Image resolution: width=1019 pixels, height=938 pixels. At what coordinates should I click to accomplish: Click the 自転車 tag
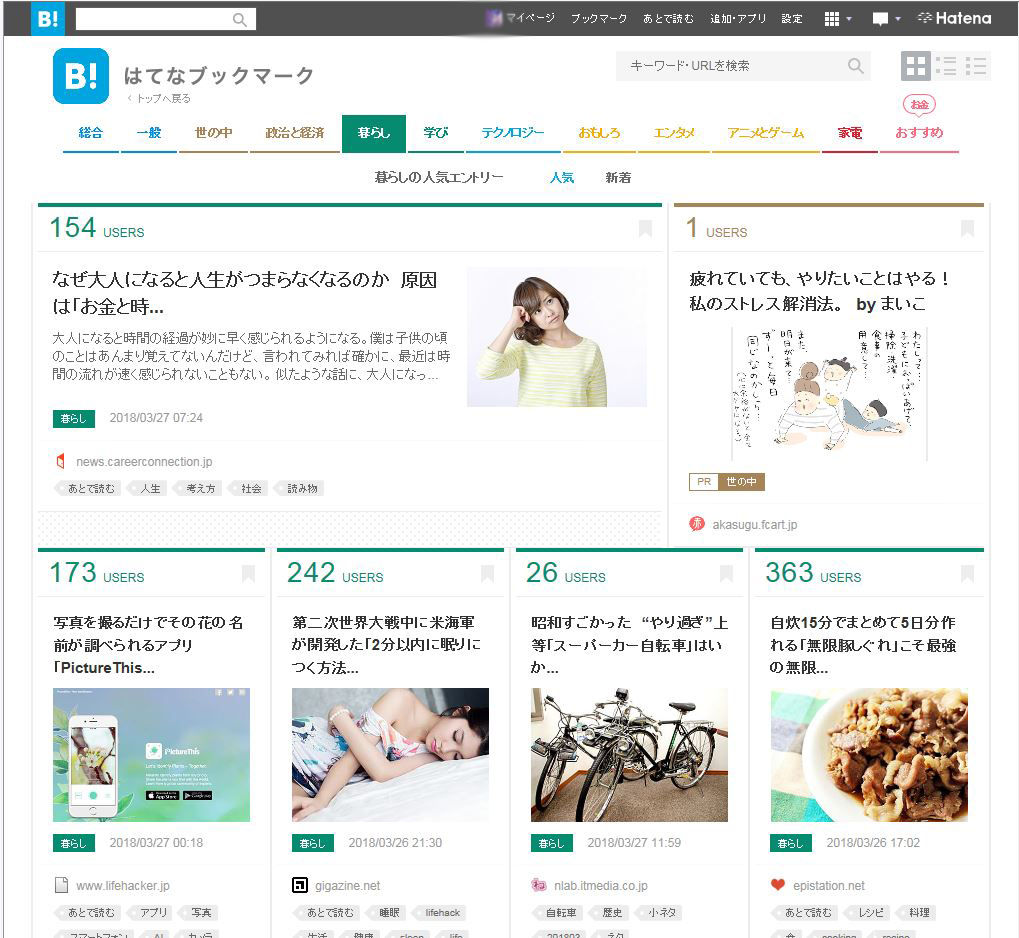coord(560,913)
